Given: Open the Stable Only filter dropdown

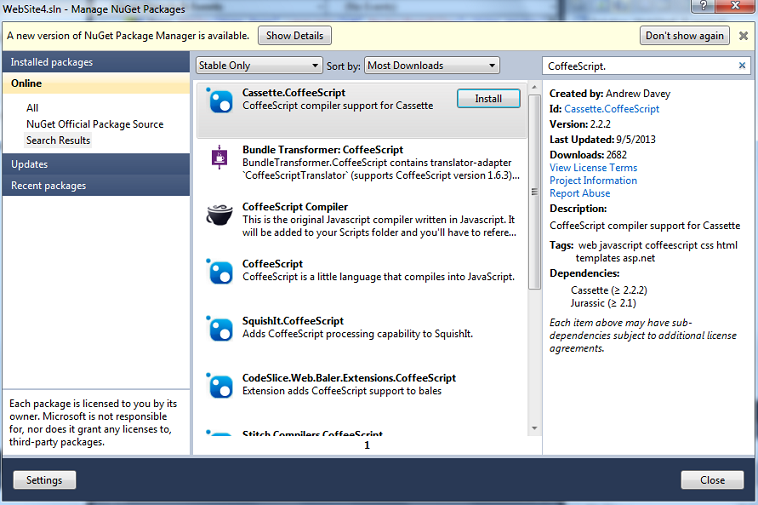Looking at the screenshot, I should (x=259, y=65).
